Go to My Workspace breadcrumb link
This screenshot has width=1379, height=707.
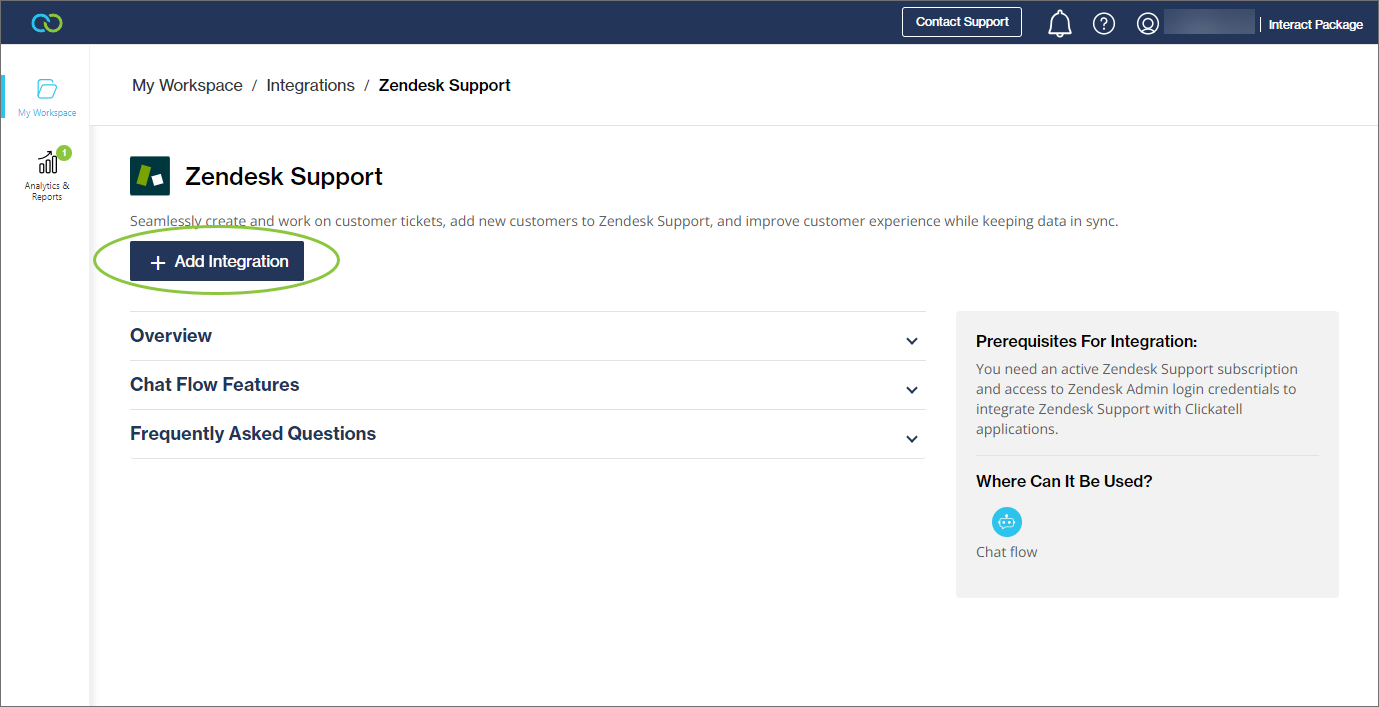tap(187, 86)
